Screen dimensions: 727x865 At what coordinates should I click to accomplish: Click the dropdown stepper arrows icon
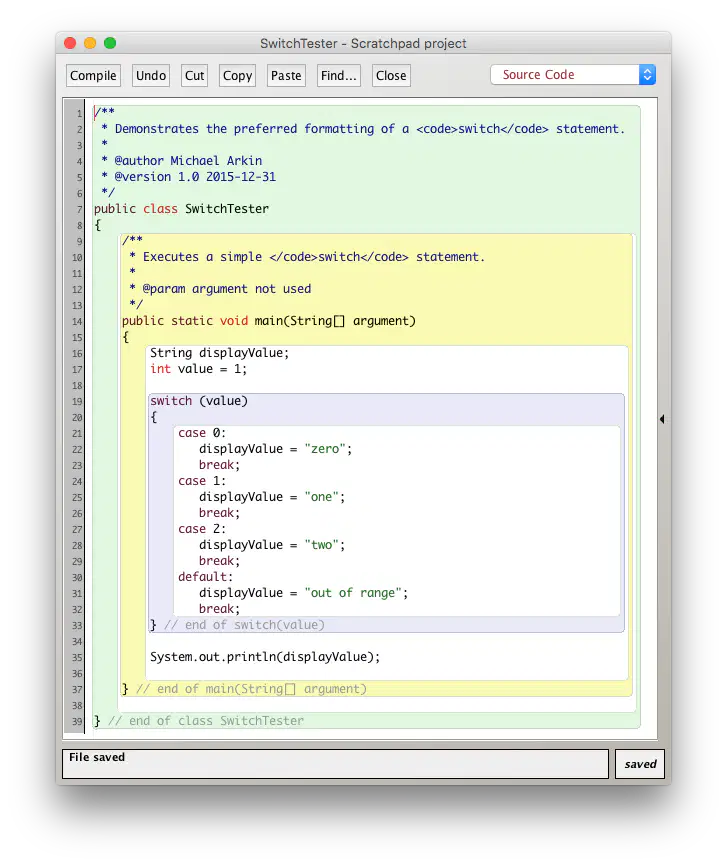coord(648,74)
